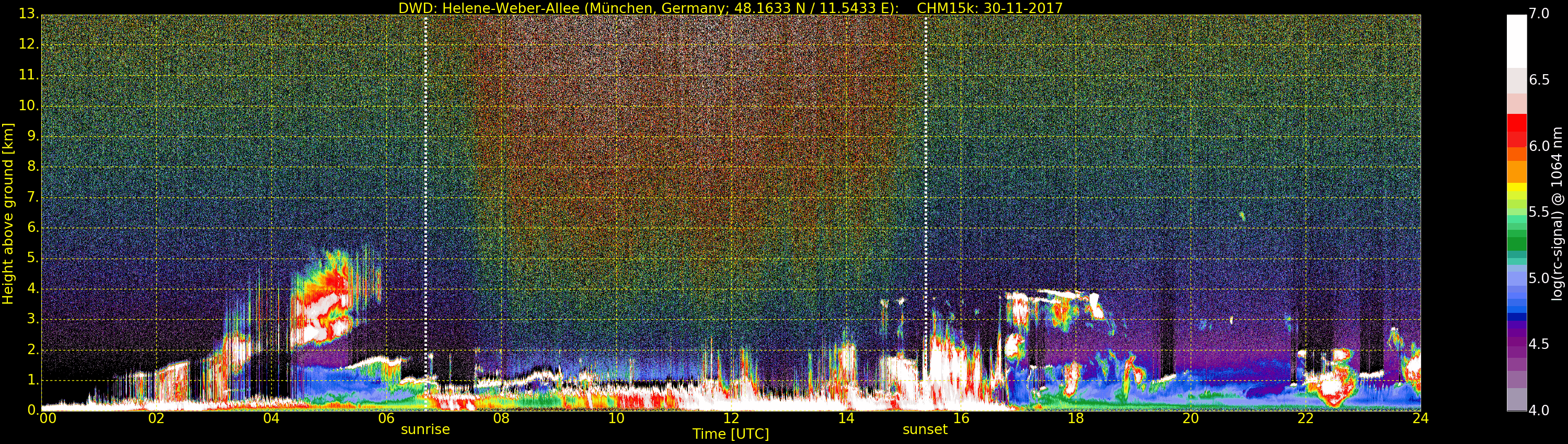Click the 'Time [UTC]' axis label

(x=731, y=434)
